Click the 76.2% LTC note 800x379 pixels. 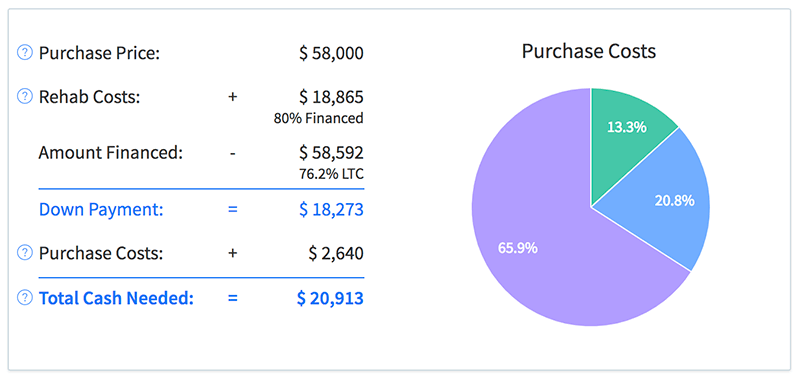(332, 174)
